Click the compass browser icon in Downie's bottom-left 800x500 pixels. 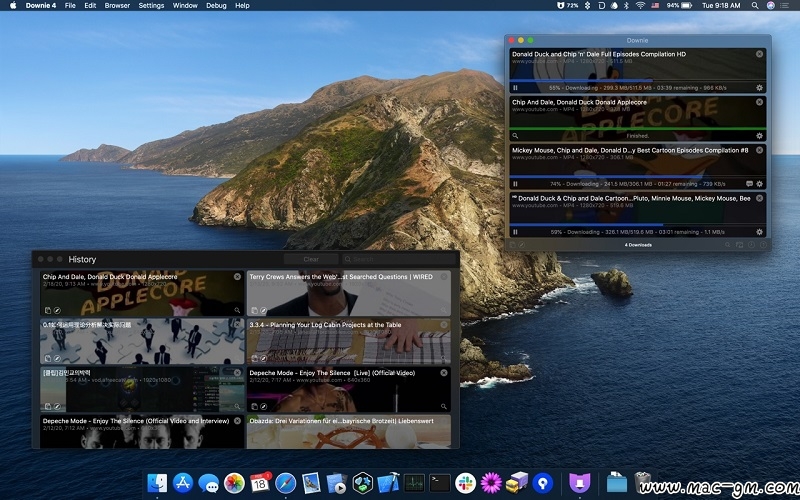click(x=522, y=245)
